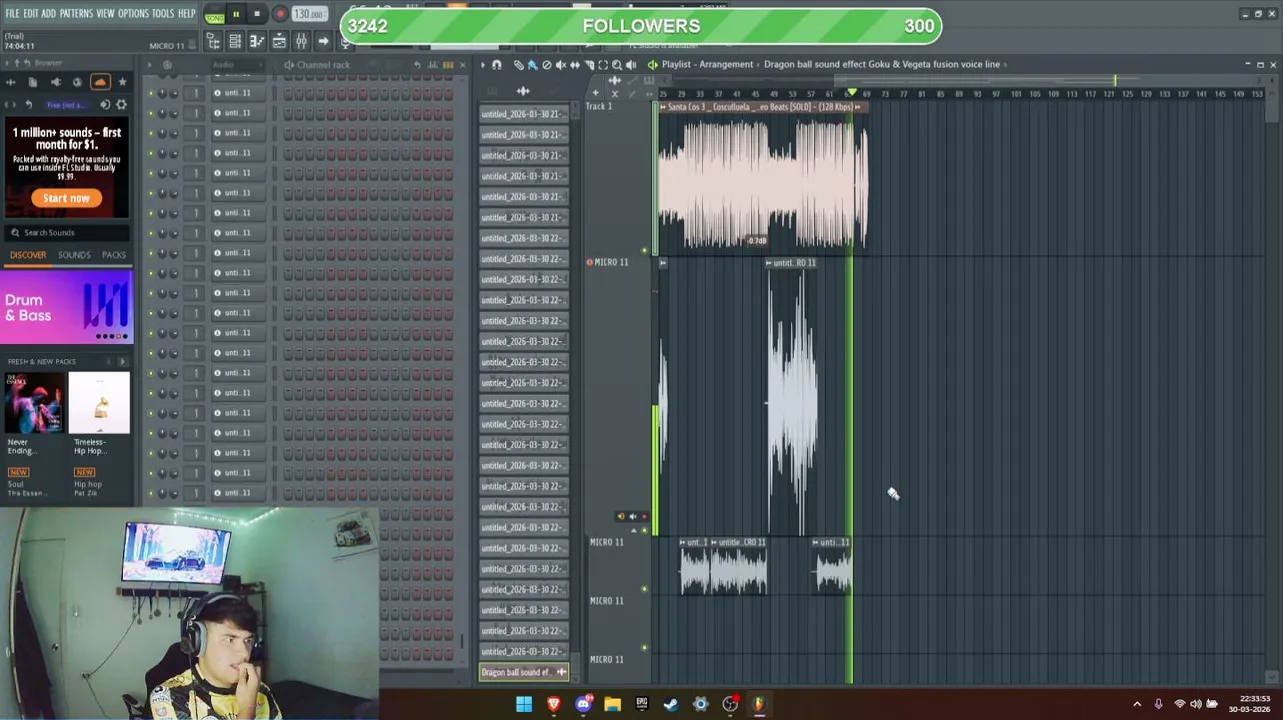
Task: Open the PATTERNS menu
Action: tap(76, 13)
